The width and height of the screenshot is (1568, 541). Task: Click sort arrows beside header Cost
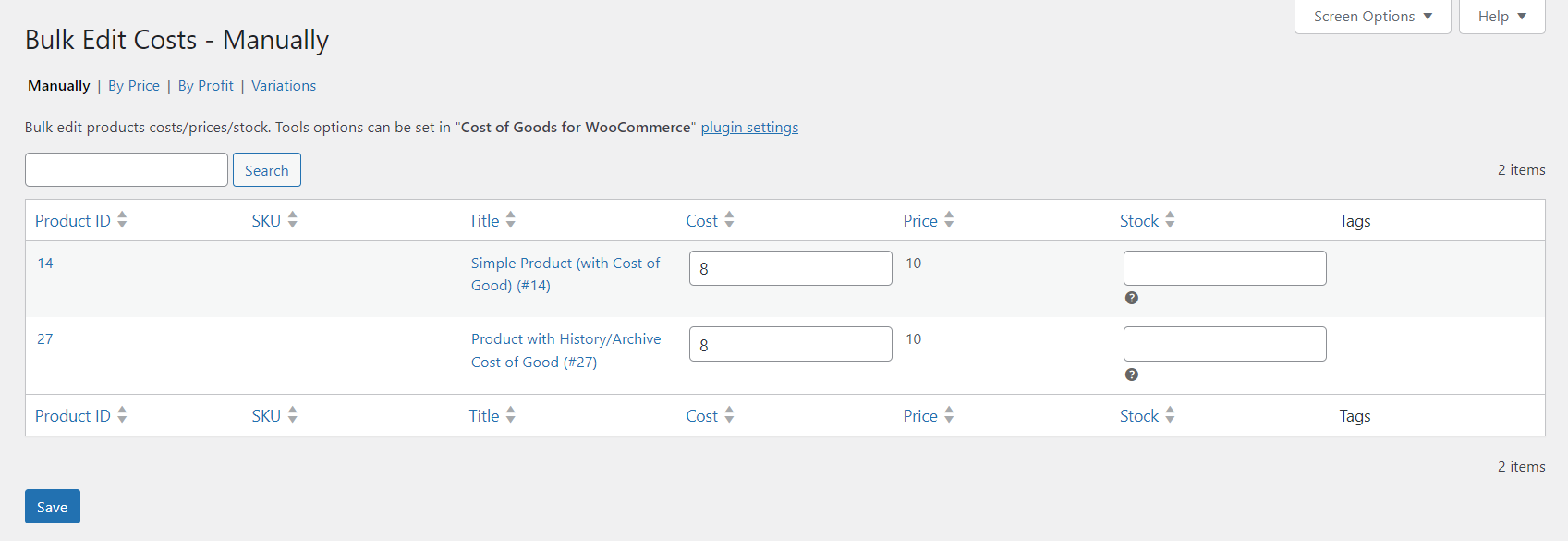coord(729,220)
